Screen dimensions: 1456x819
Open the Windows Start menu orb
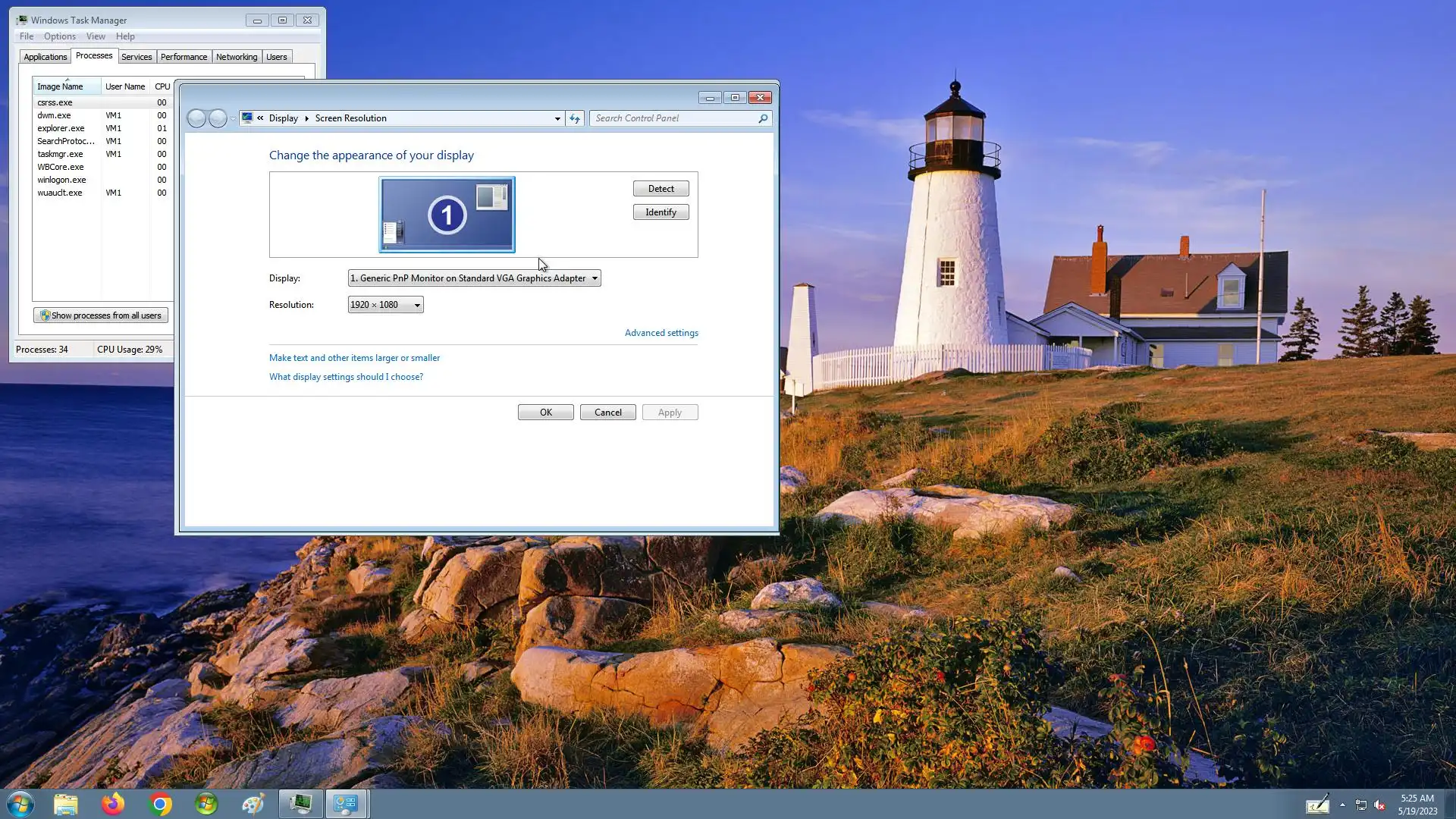[x=20, y=804]
